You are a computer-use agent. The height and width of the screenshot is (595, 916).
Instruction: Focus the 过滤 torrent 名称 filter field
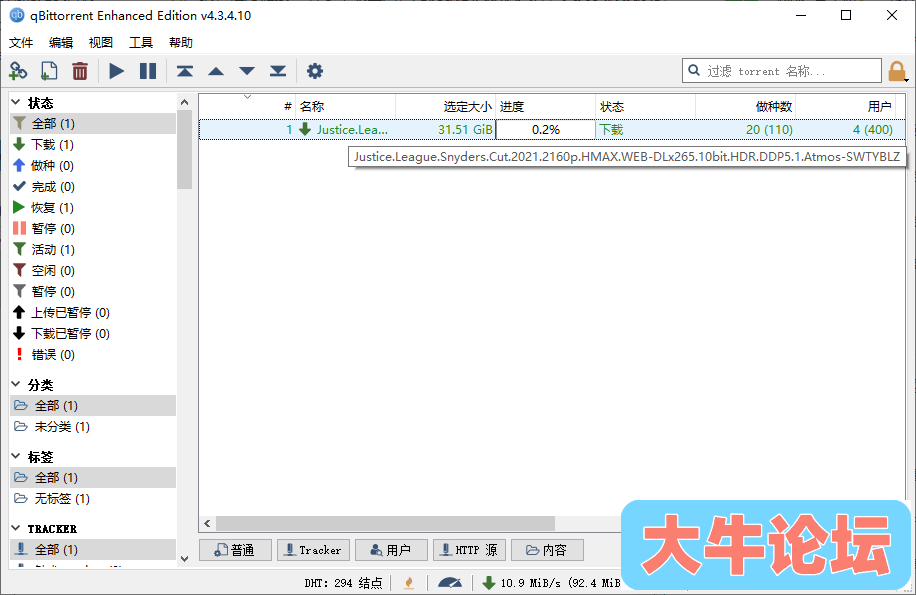click(782, 71)
